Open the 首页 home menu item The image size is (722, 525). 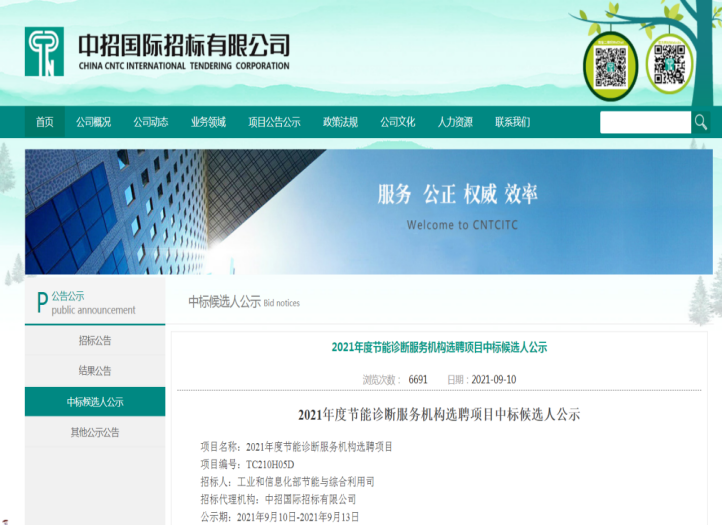click(x=45, y=122)
